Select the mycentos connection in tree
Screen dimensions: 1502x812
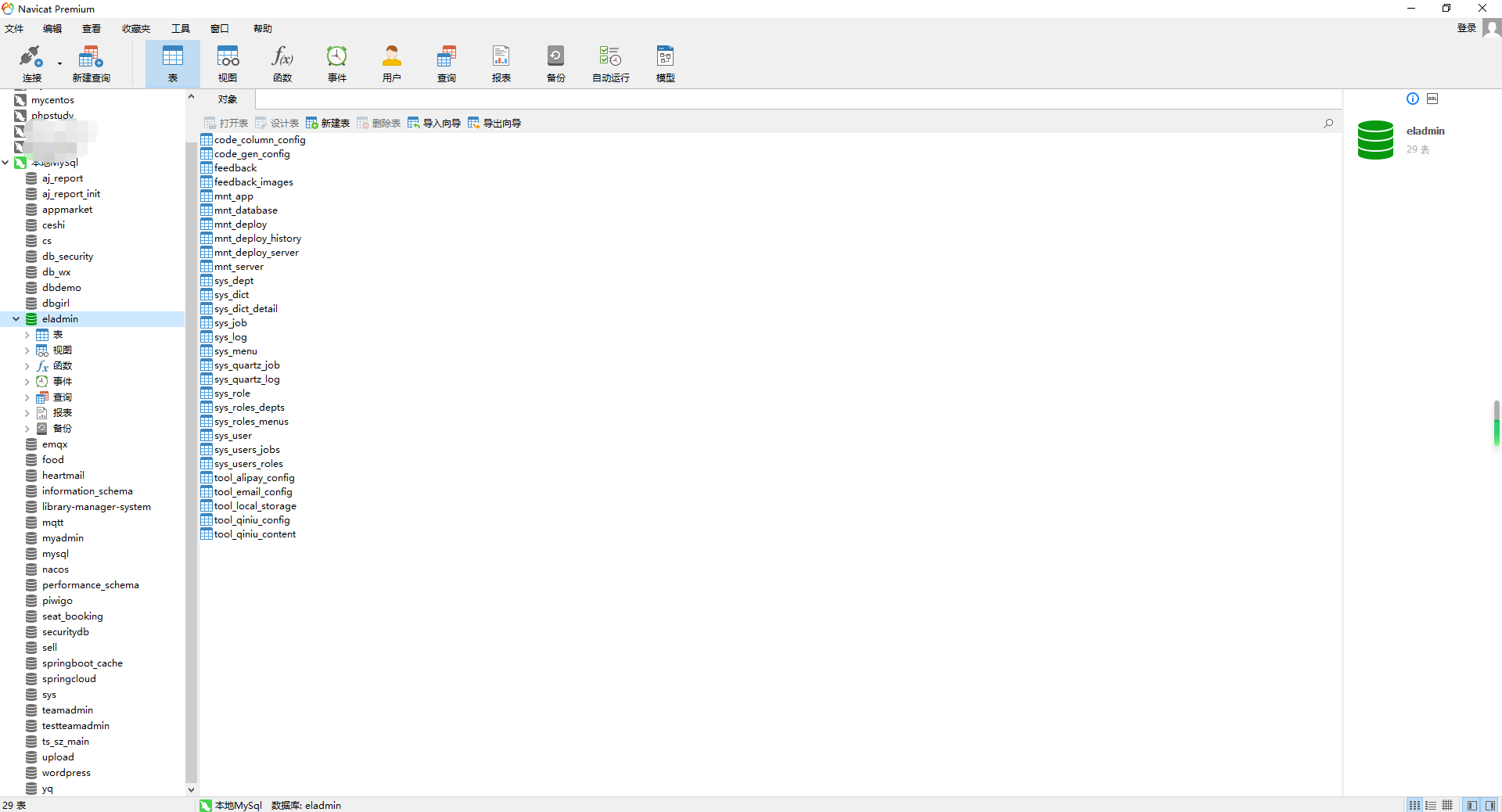(x=52, y=100)
